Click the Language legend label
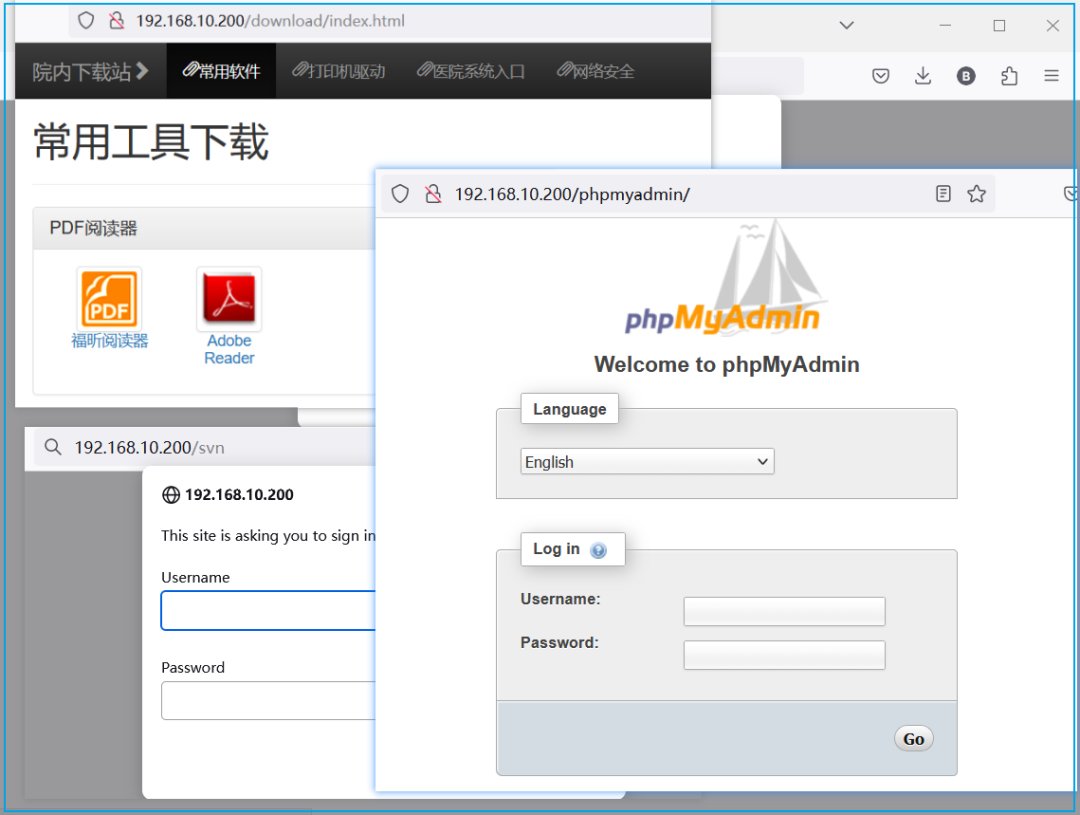This screenshot has height=815, width=1080. click(570, 409)
